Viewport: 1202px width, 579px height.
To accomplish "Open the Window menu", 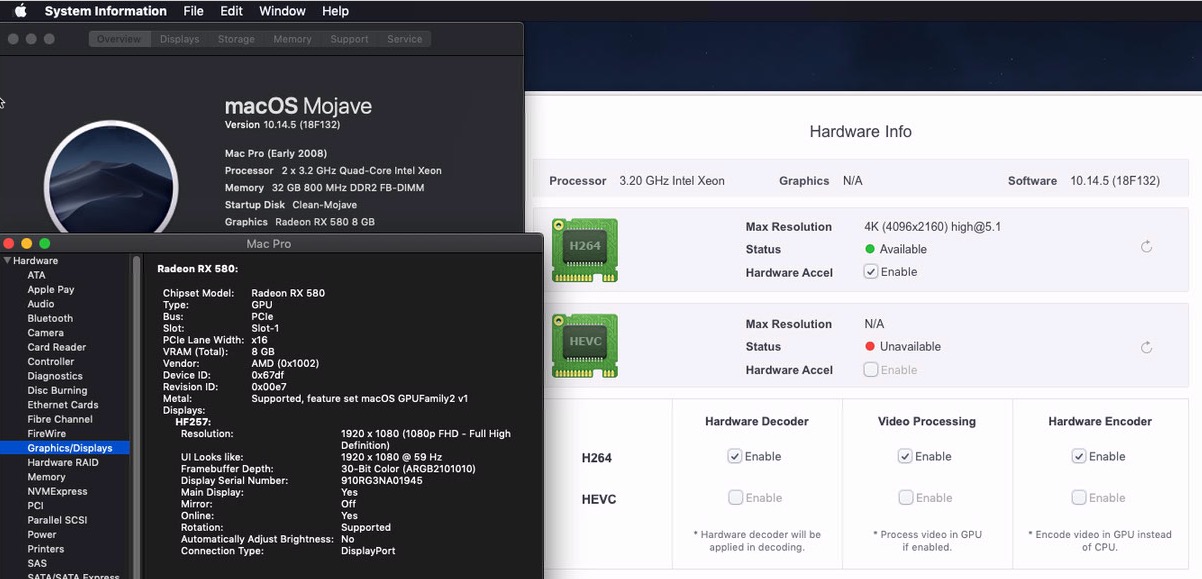I will tap(282, 11).
